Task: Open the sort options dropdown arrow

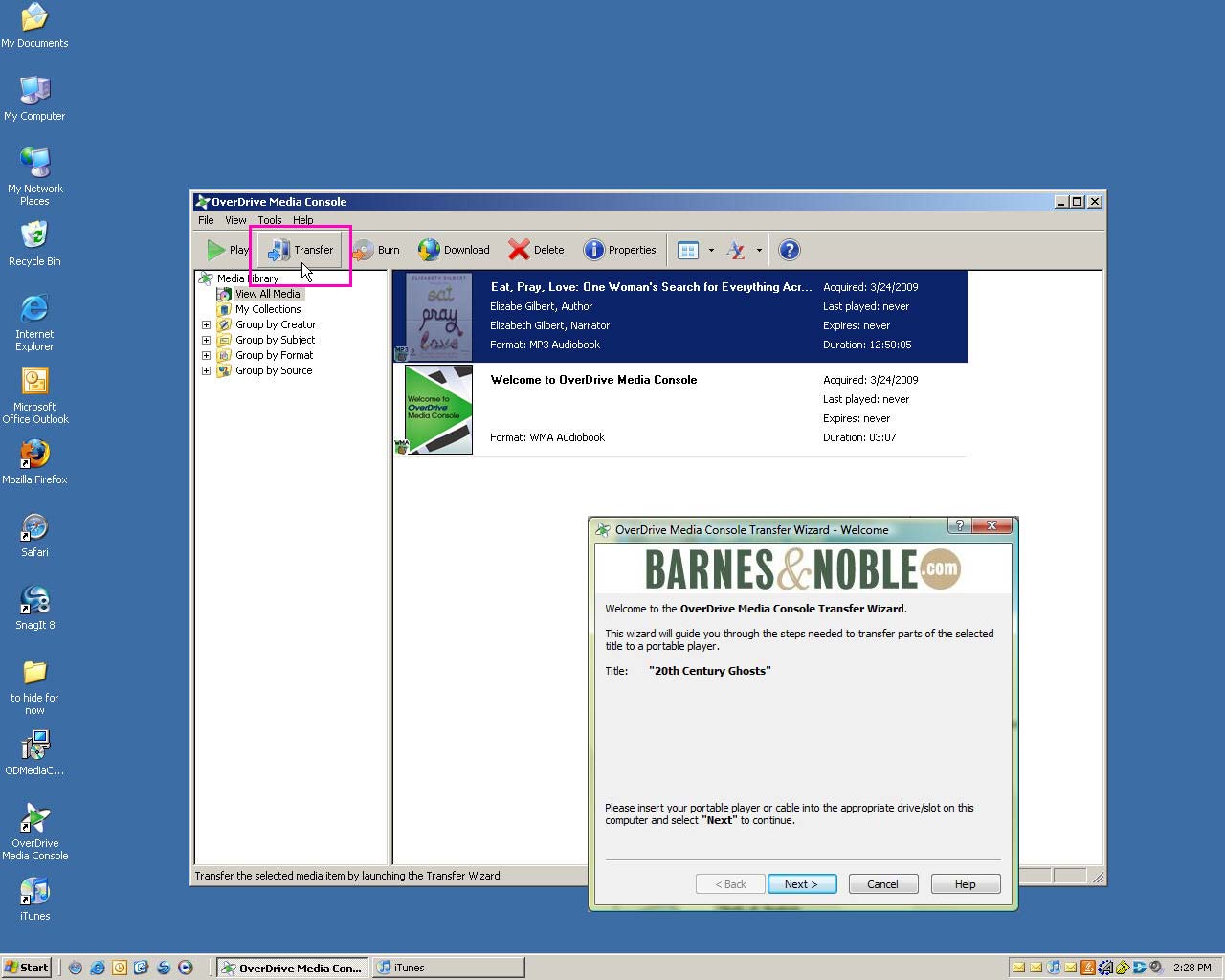Action: pyautogui.click(x=759, y=250)
